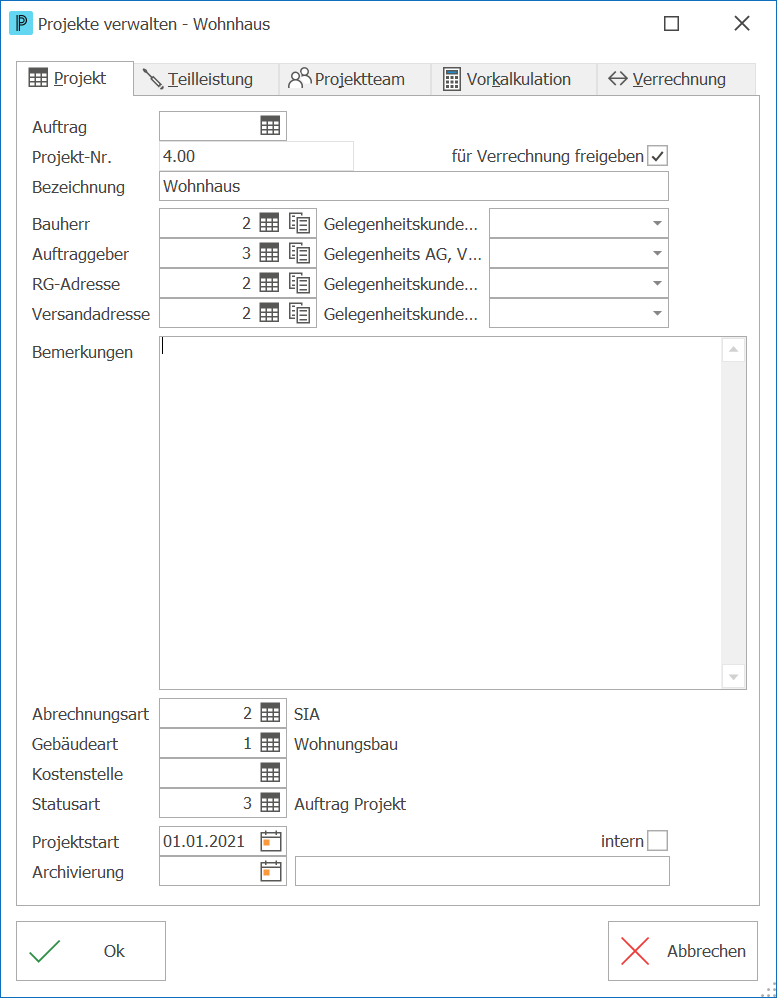Open the Auftraggeber address details icon
Image resolution: width=777 pixels, height=998 pixels.
[x=300, y=253]
